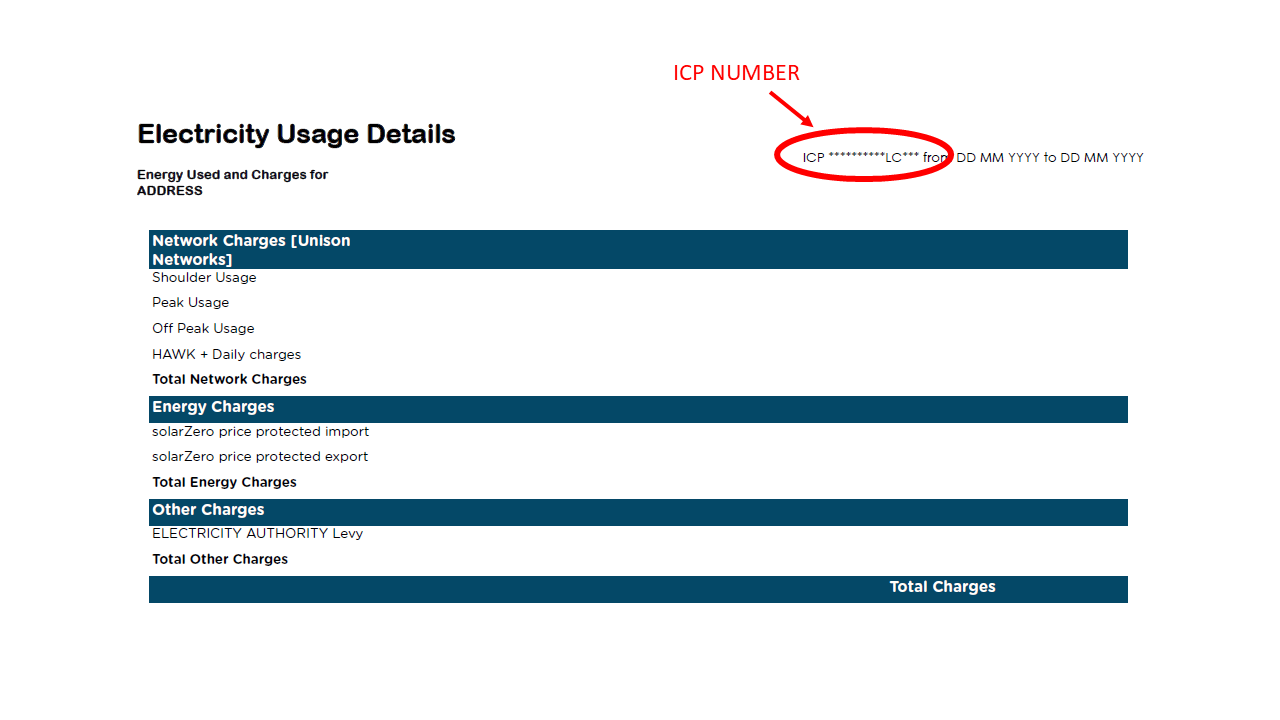
Task: Select solarZero price protected export row
Action: click(x=260, y=457)
